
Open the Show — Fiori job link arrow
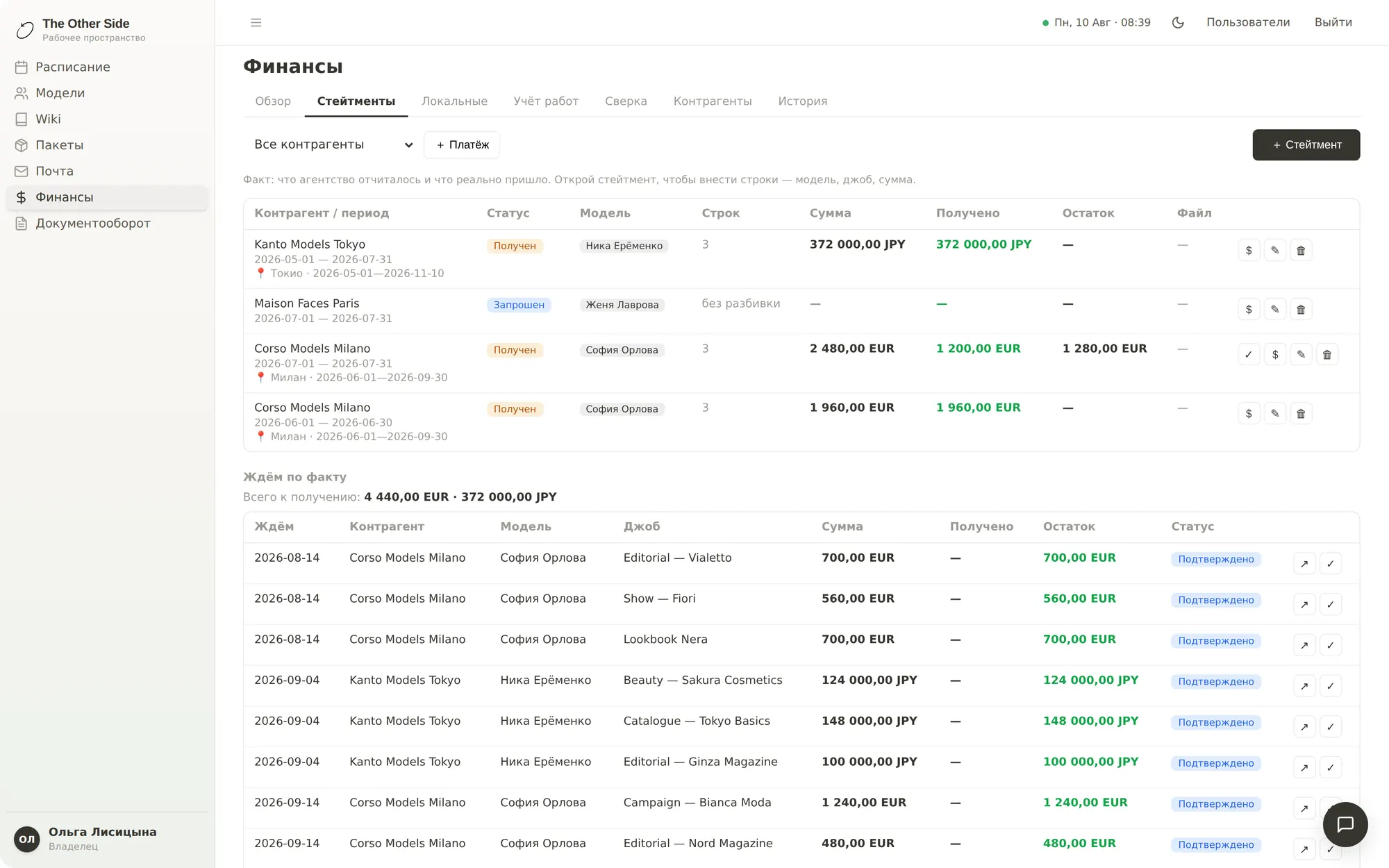(x=1304, y=605)
